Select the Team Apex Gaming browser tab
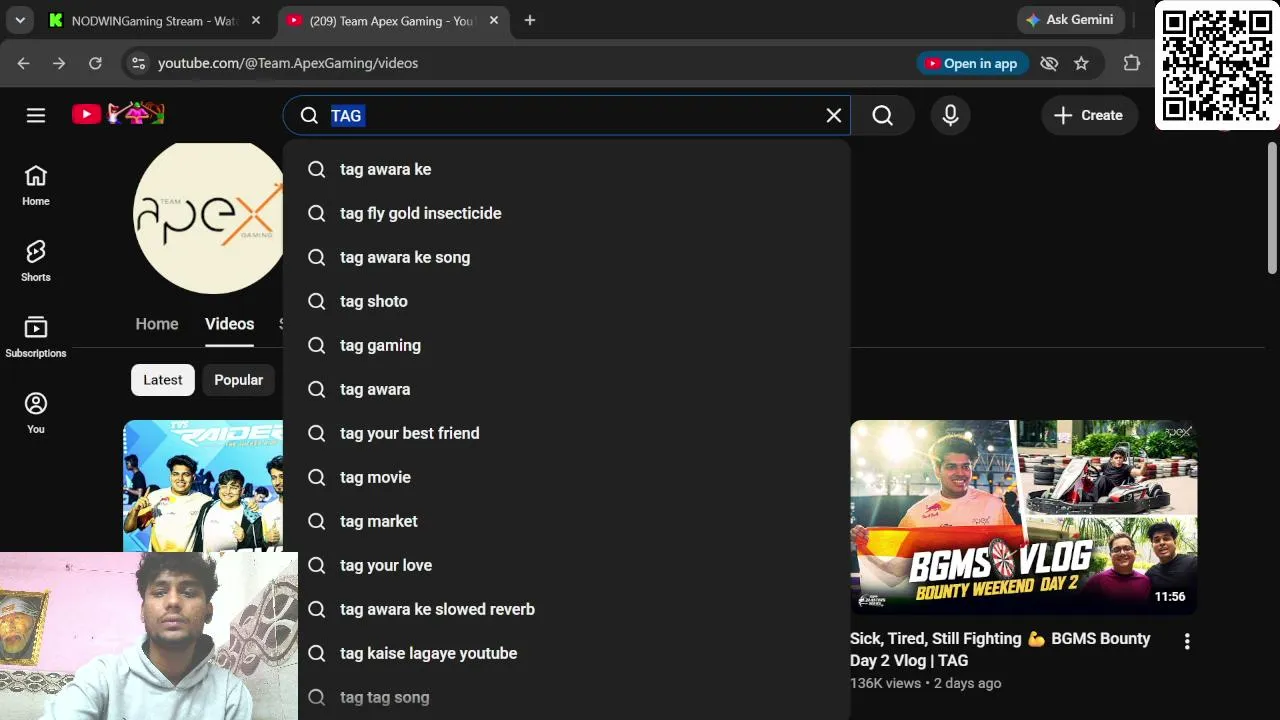 pyautogui.click(x=392, y=20)
